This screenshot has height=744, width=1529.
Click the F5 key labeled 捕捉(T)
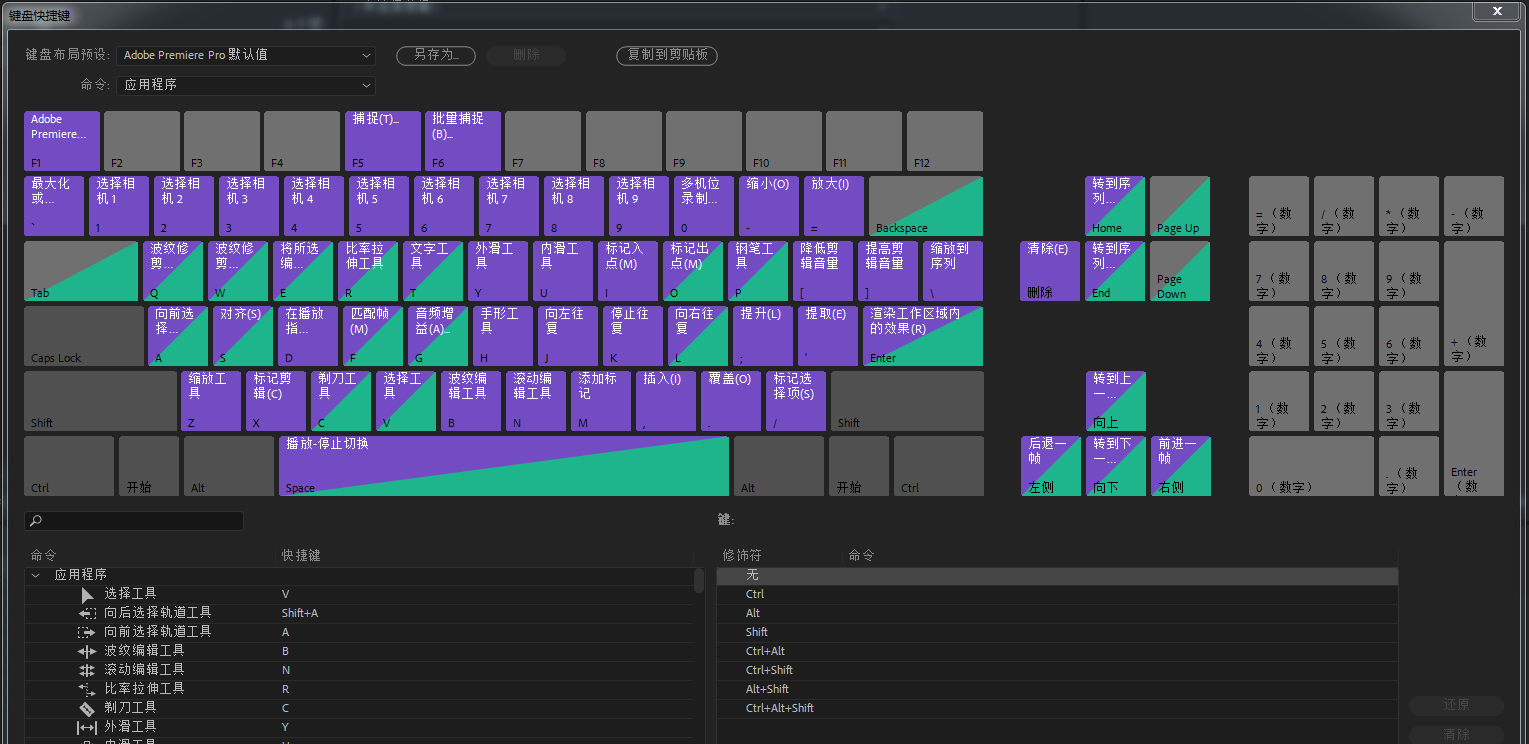coord(383,141)
